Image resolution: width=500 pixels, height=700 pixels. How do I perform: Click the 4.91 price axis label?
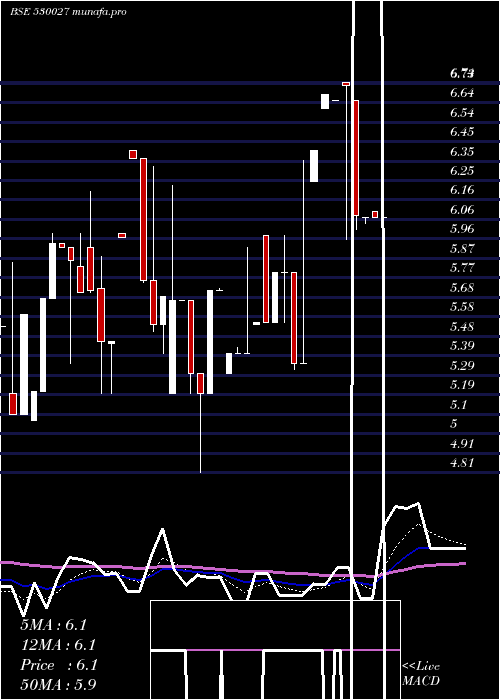point(462,443)
